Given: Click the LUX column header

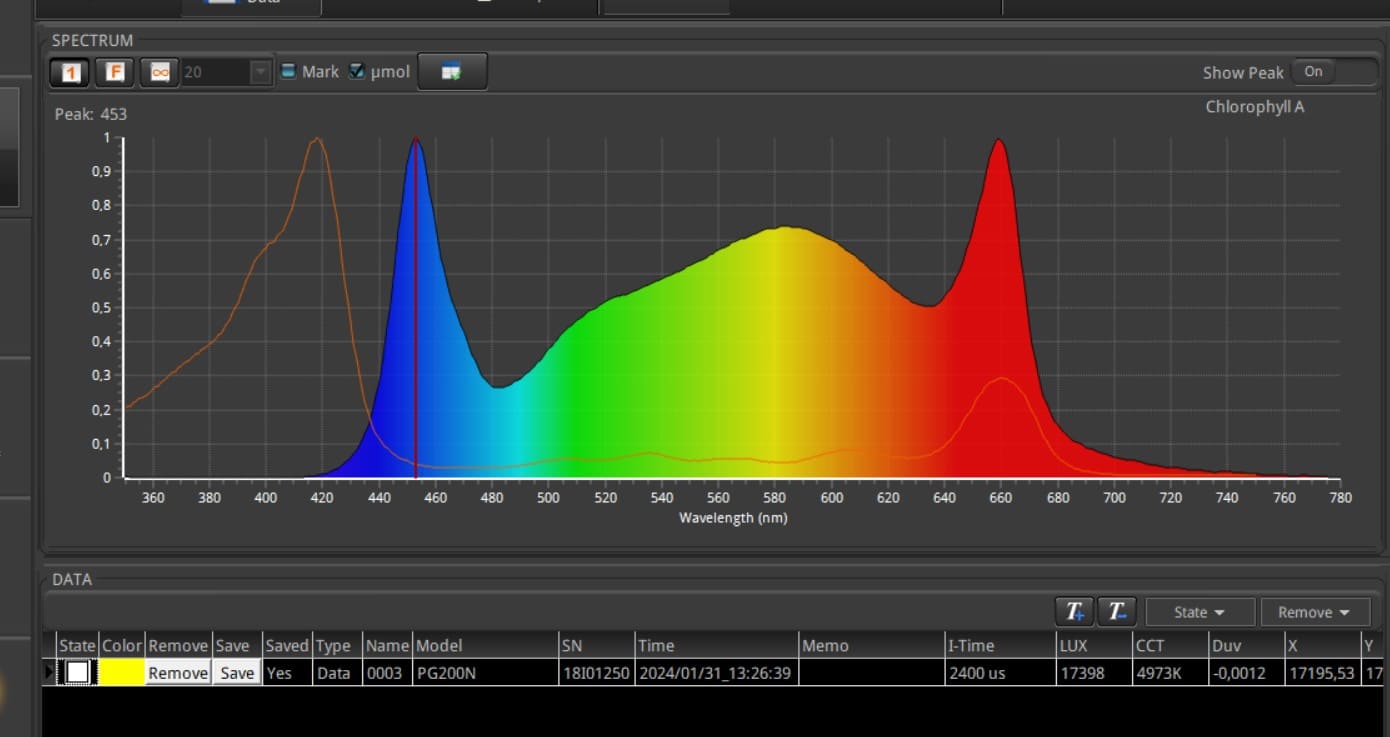Looking at the screenshot, I should (x=1092, y=646).
